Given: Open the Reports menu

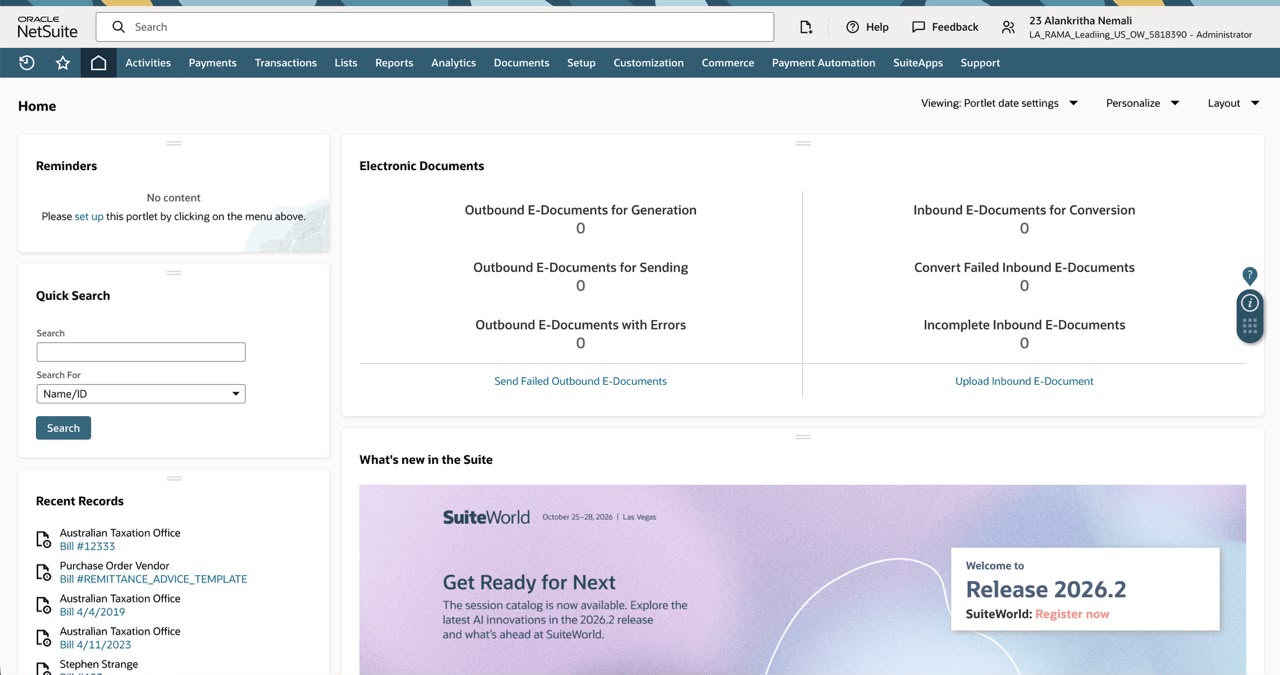Looking at the screenshot, I should tap(394, 62).
